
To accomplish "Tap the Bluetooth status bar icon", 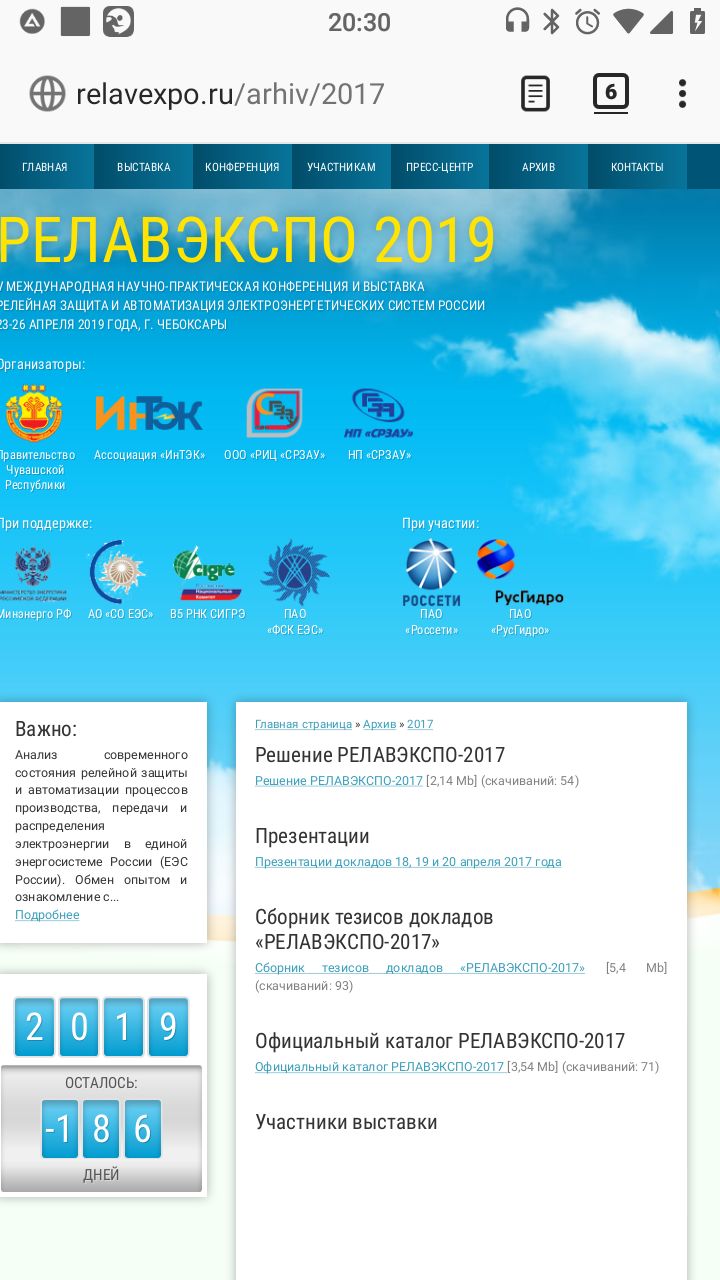I will pos(551,21).
